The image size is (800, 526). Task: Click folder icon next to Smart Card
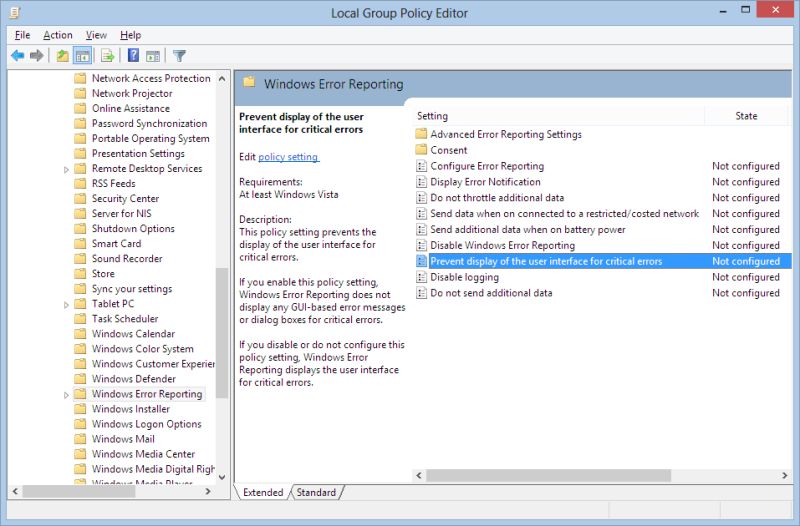[80, 243]
